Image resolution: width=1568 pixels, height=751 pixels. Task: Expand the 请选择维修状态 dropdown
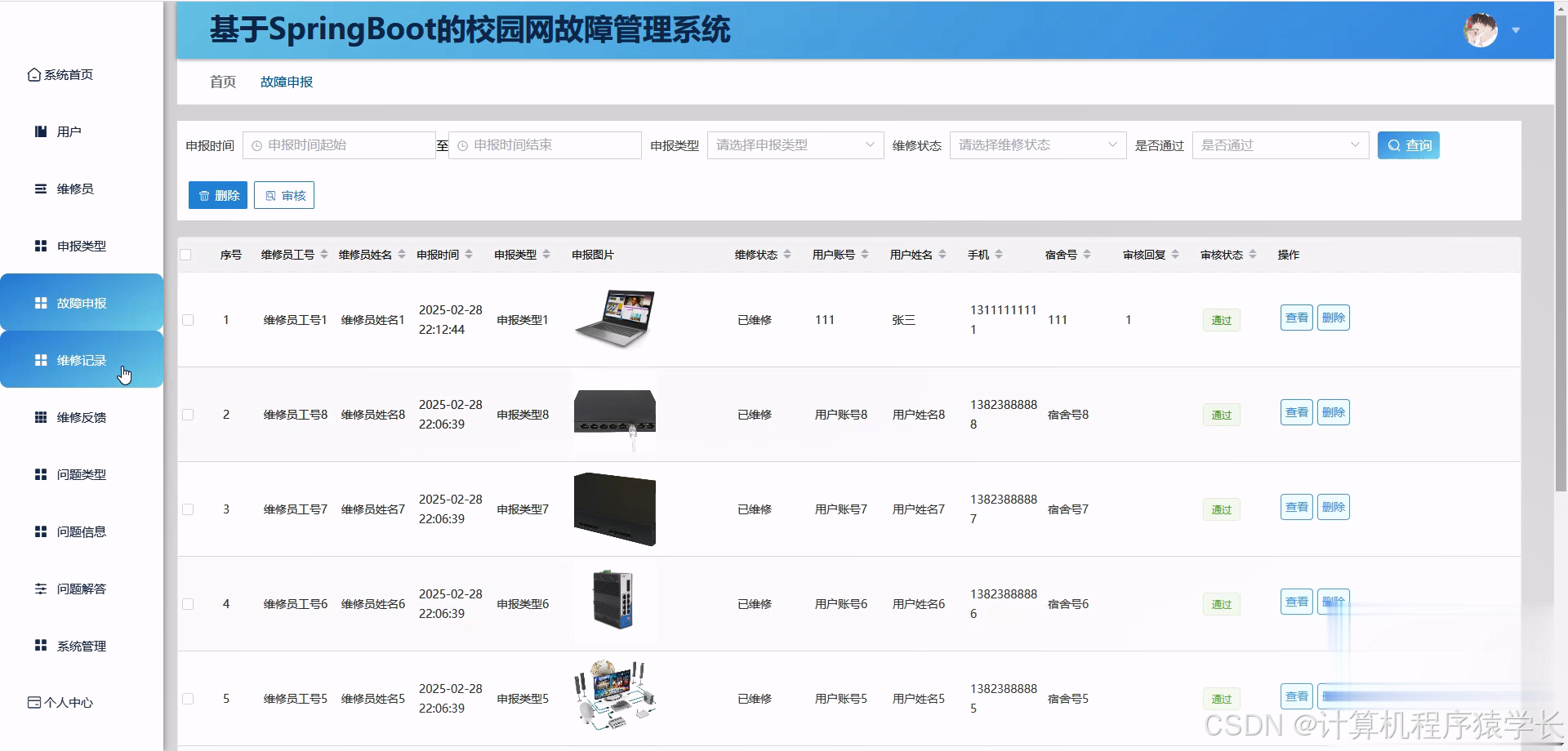click(1037, 145)
